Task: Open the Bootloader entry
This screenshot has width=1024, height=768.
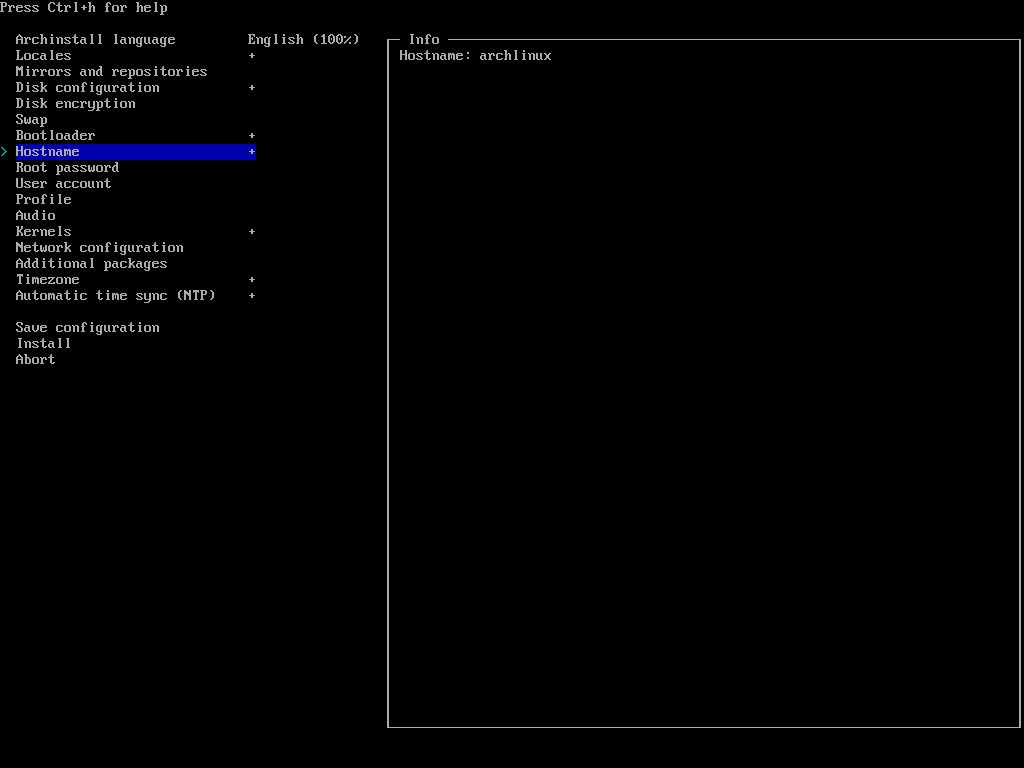Action: (56, 136)
